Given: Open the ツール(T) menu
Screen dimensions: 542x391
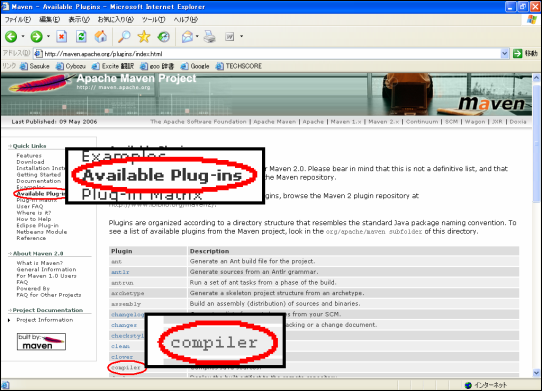Looking at the screenshot, I should point(153,20).
